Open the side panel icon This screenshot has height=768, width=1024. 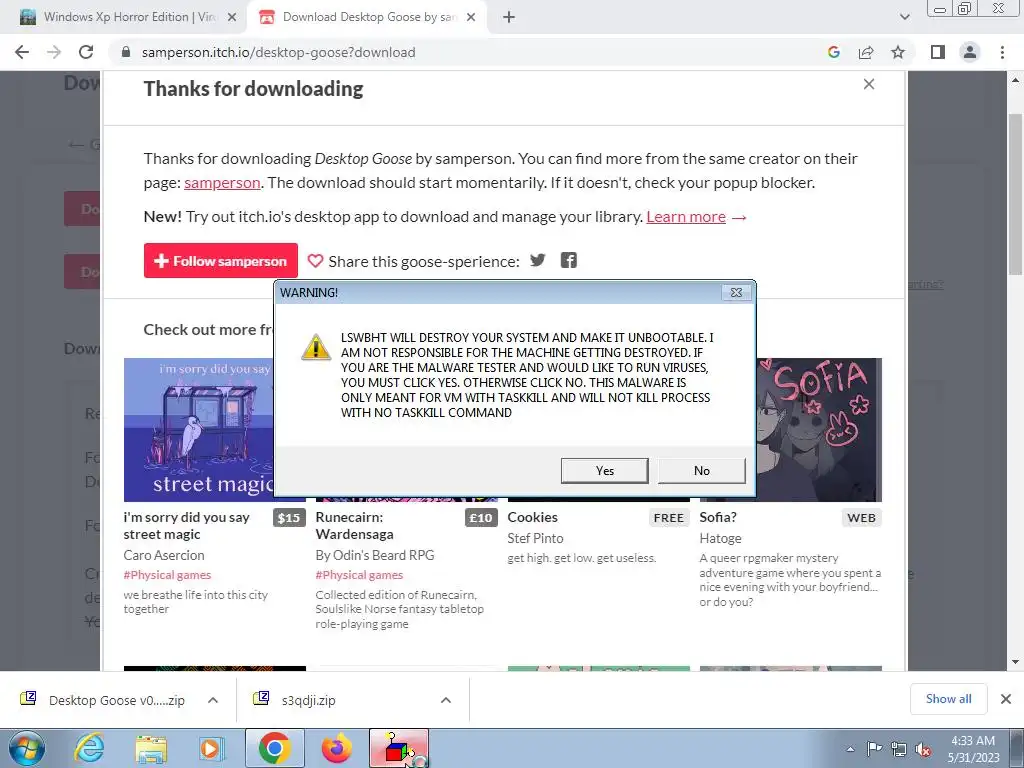tap(938, 52)
